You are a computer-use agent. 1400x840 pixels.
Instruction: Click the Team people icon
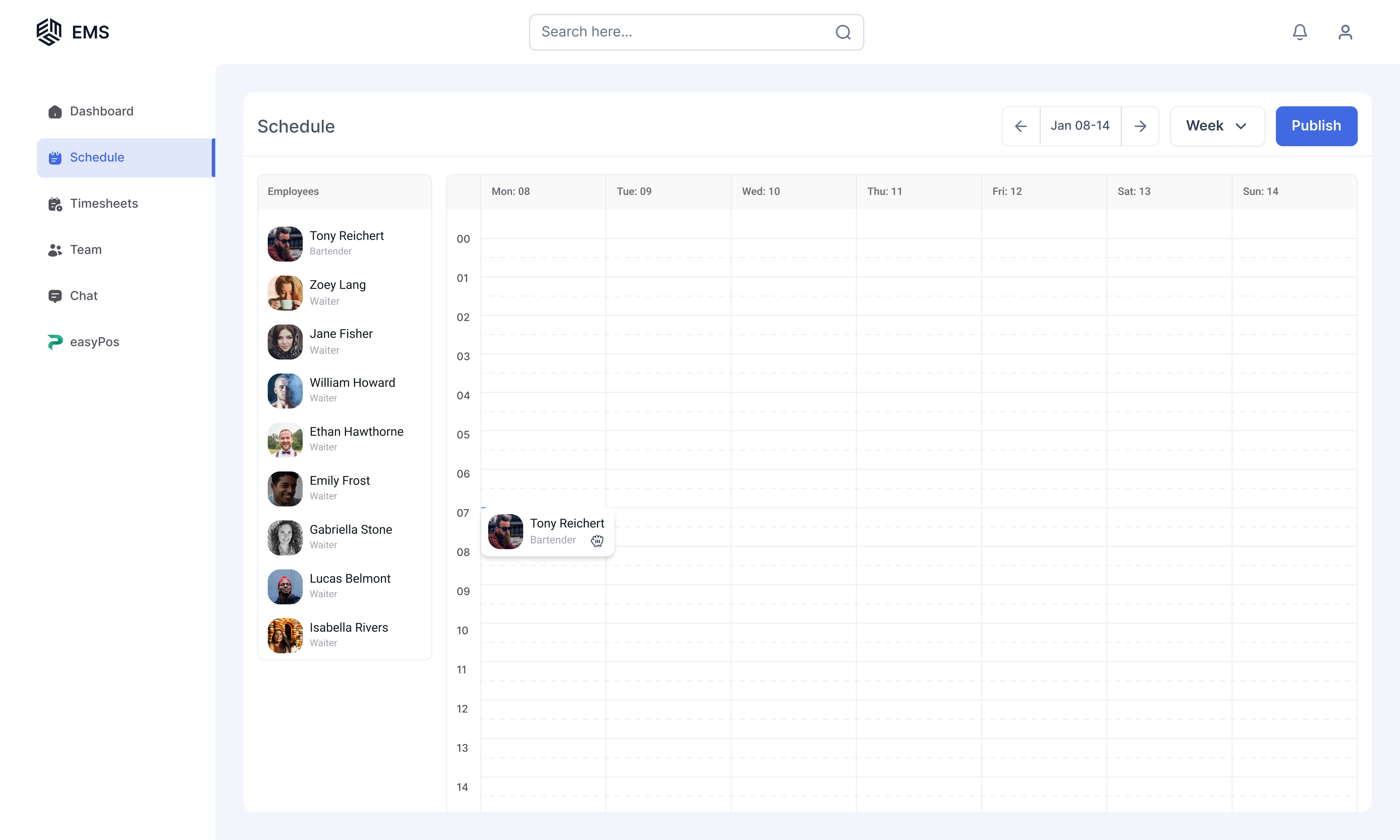[55, 250]
